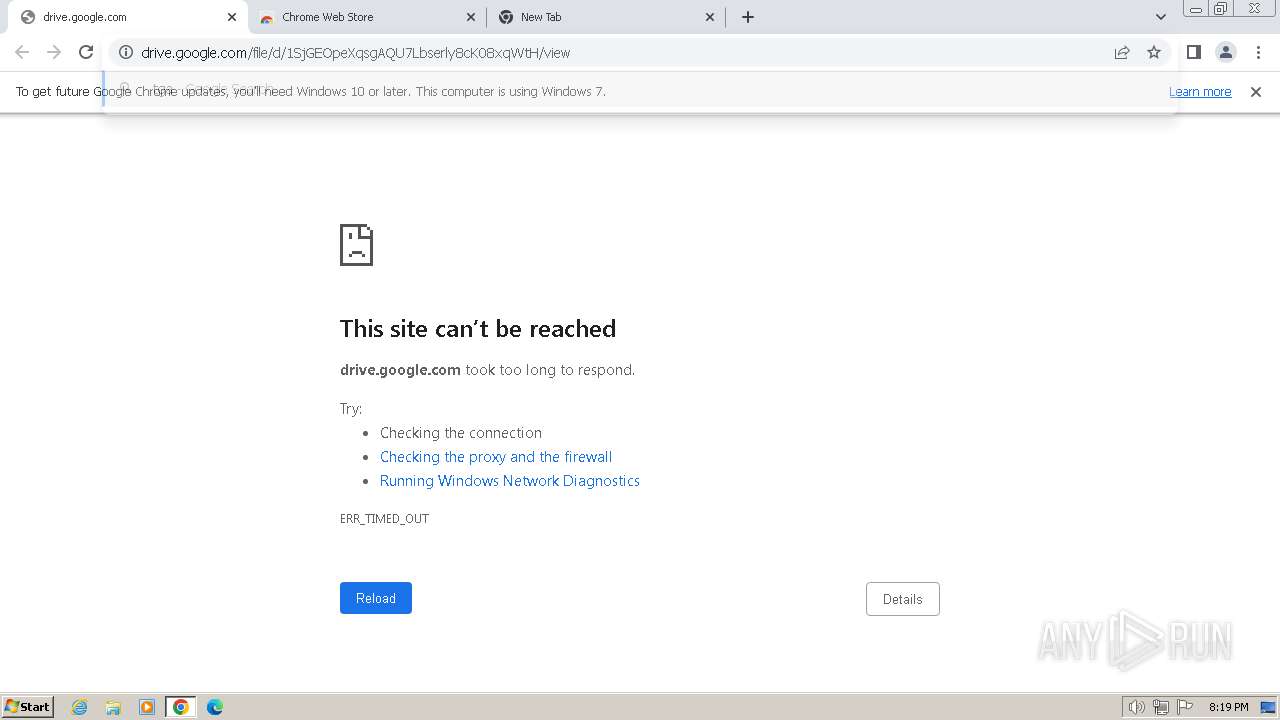Image resolution: width=1280 pixels, height=720 pixels.
Task: Click the This site can't be reached heading
Action: [x=478, y=329]
